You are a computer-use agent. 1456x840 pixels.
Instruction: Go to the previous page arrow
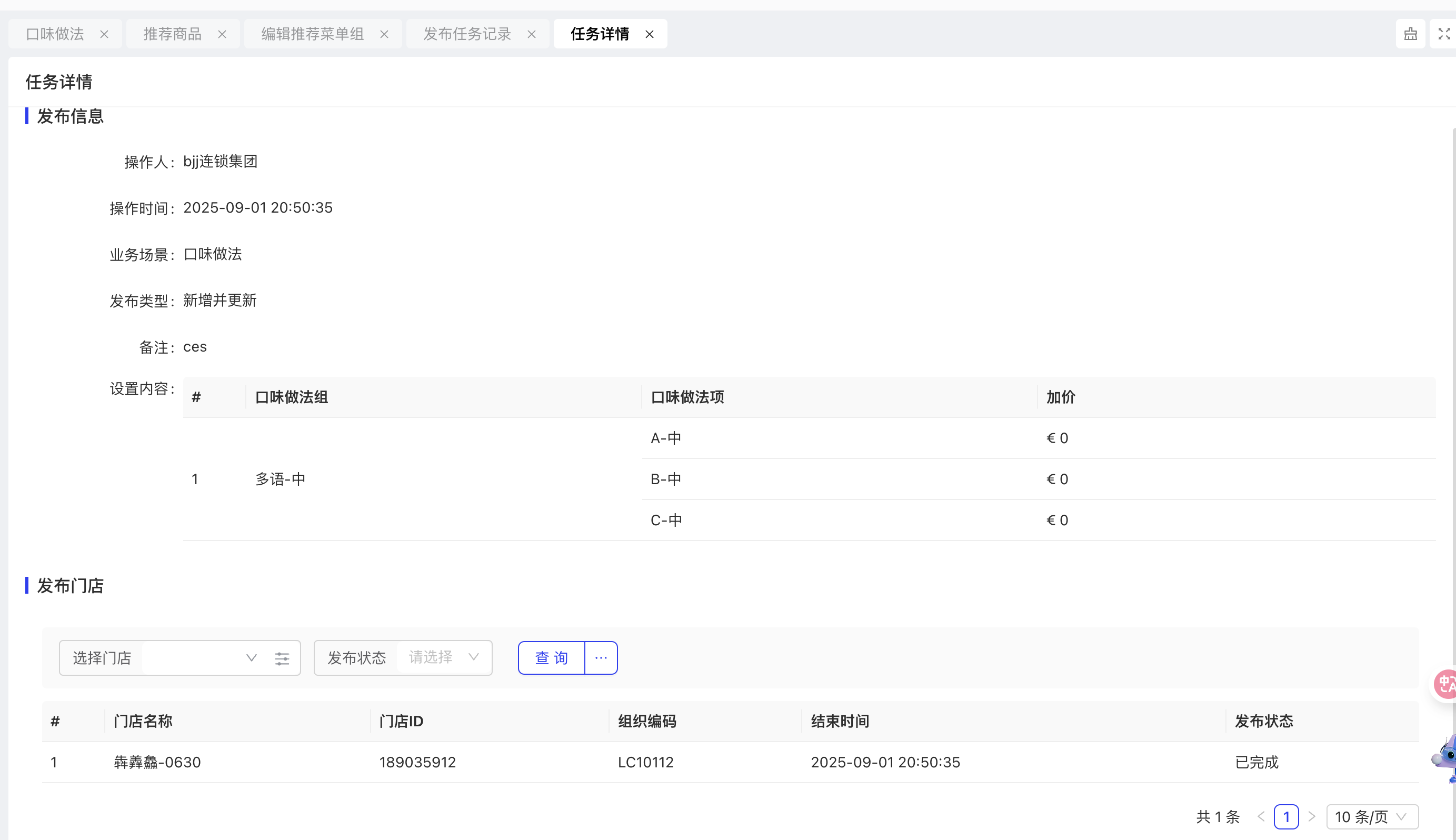[1261, 817]
